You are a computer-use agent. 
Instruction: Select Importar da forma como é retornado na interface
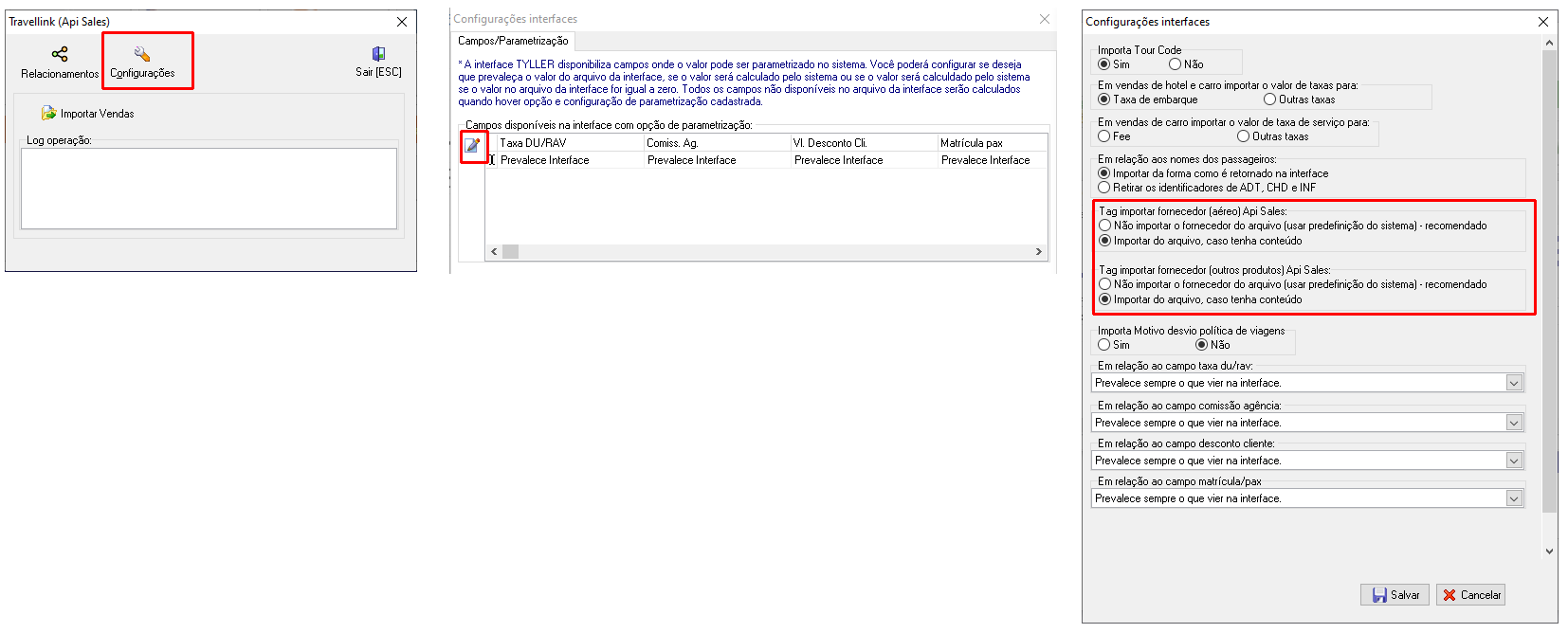1103,173
